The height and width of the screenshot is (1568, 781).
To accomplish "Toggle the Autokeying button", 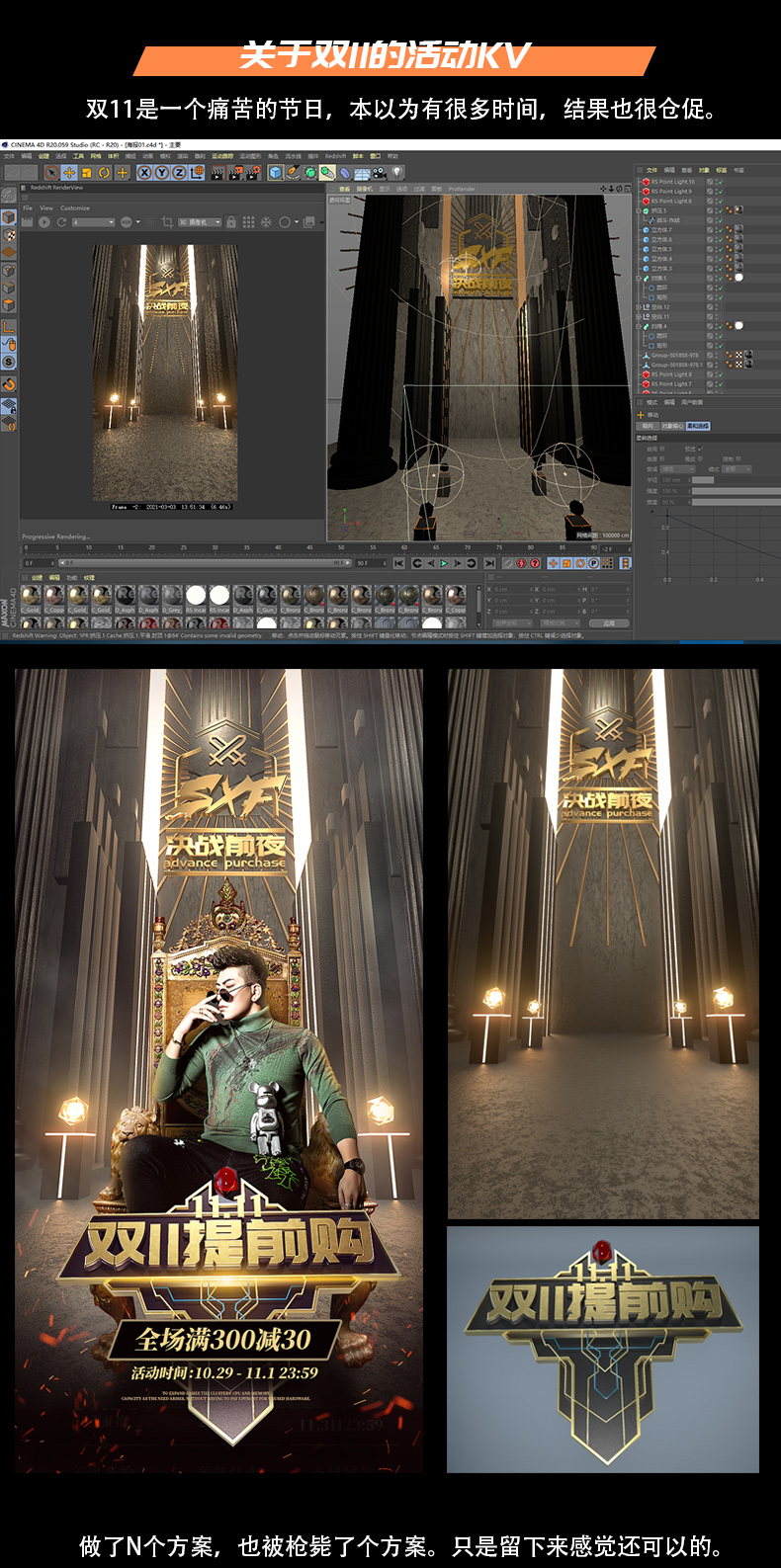I will point(522,563).
